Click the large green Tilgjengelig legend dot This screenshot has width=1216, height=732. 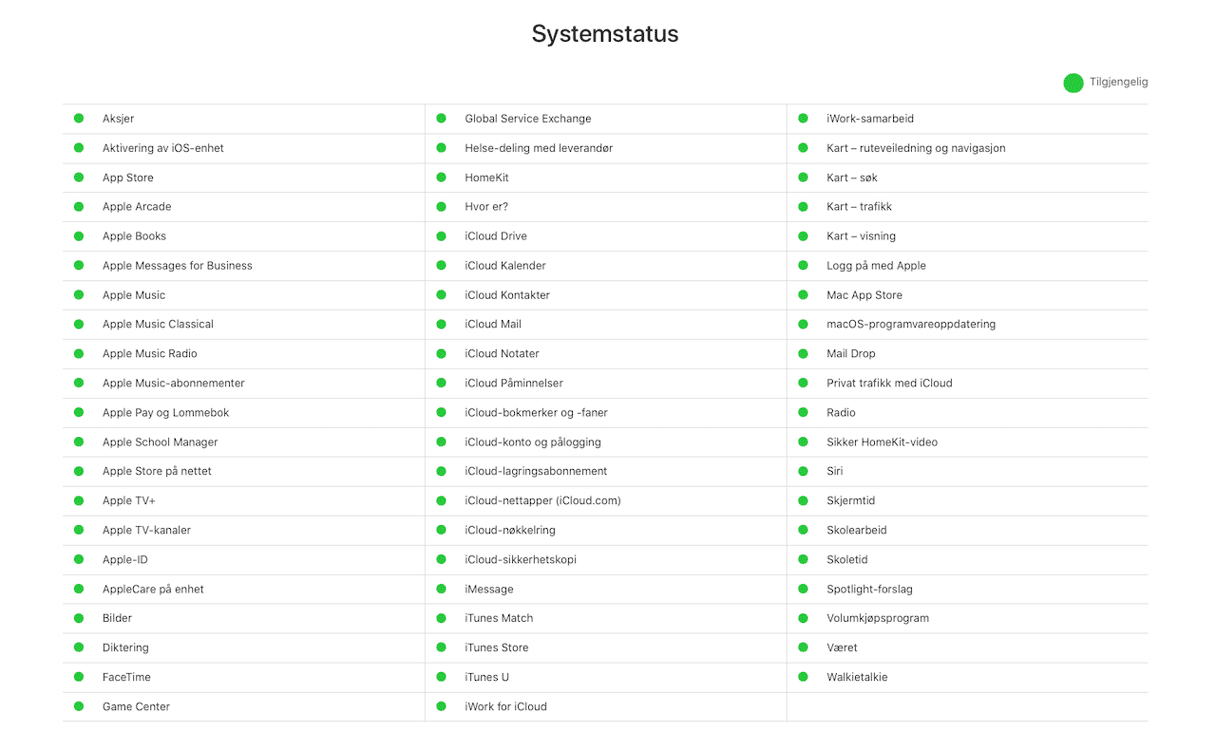coord(1073,83)
